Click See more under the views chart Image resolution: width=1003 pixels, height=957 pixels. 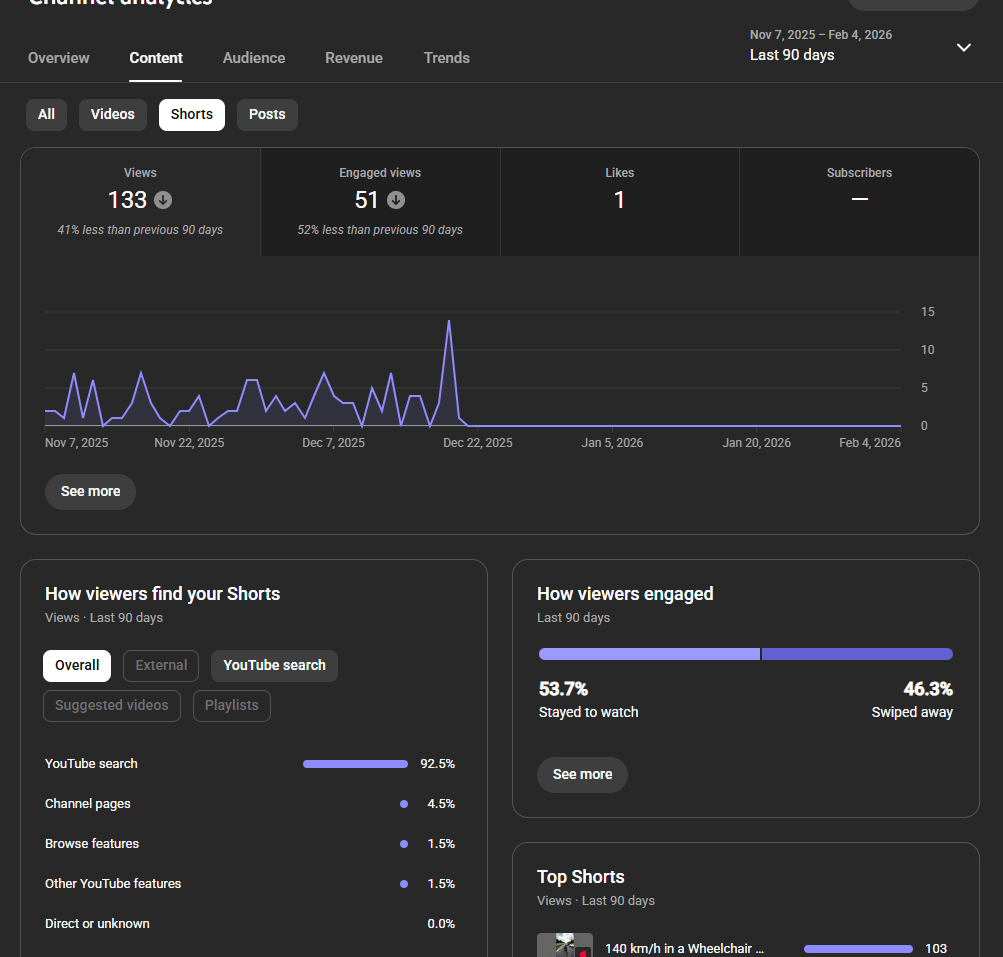pyautogui.click(x=90, y=491)
